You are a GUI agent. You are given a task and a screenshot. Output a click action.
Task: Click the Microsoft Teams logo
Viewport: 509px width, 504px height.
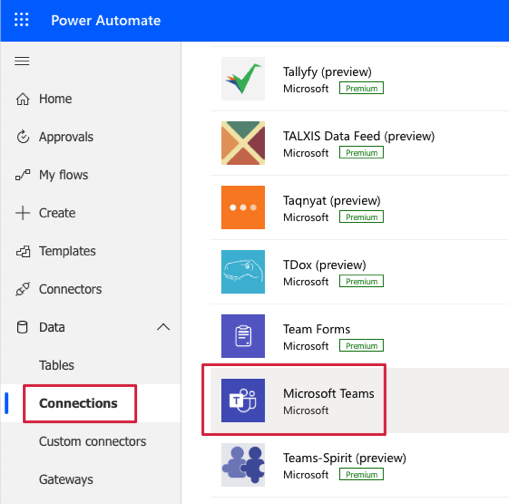tap(243, 400)
